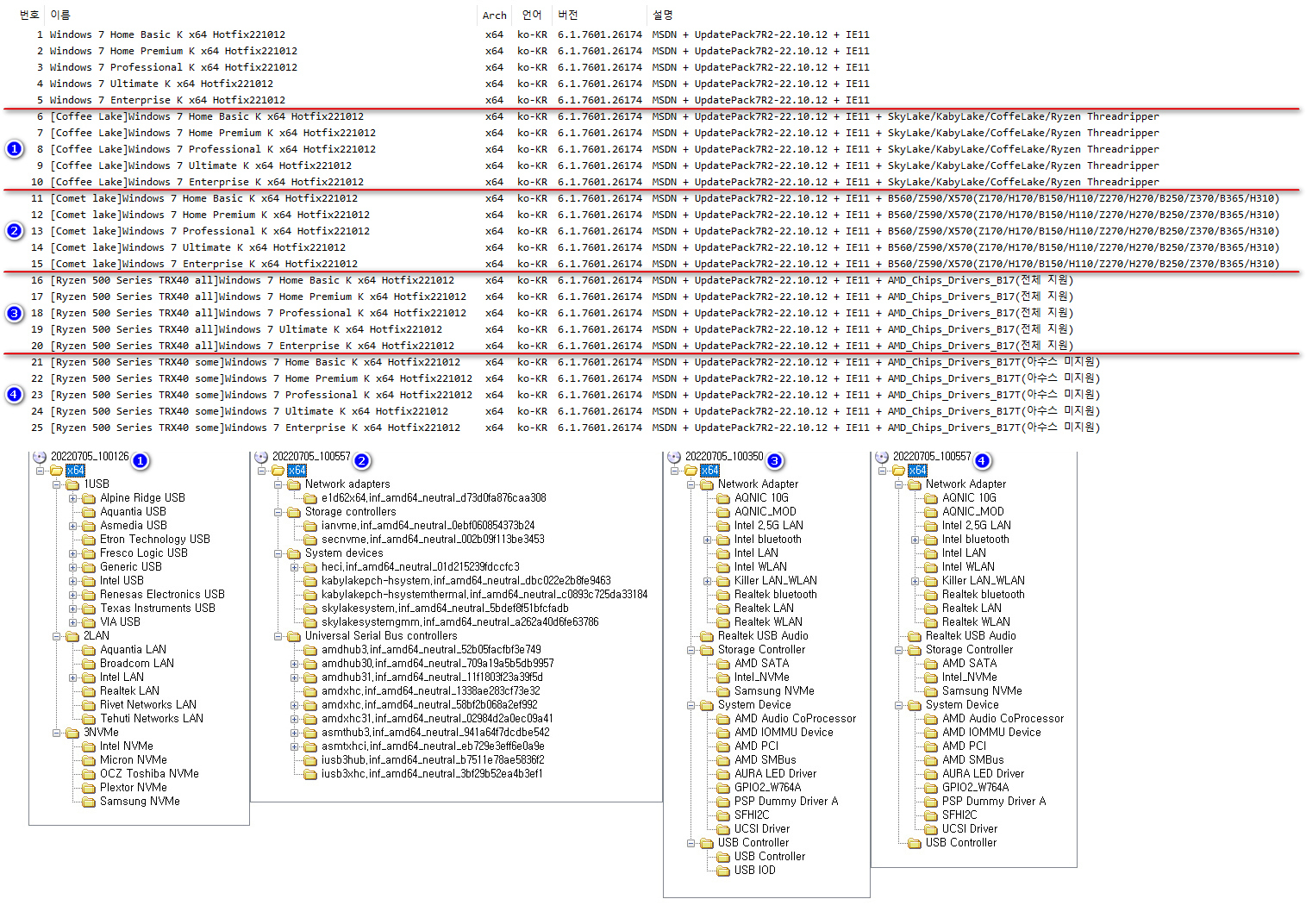Click the Plextor NVMe folder icon
Image resolution: width=1306 pixels, height=924 pixels.
(x=89, y=788)
